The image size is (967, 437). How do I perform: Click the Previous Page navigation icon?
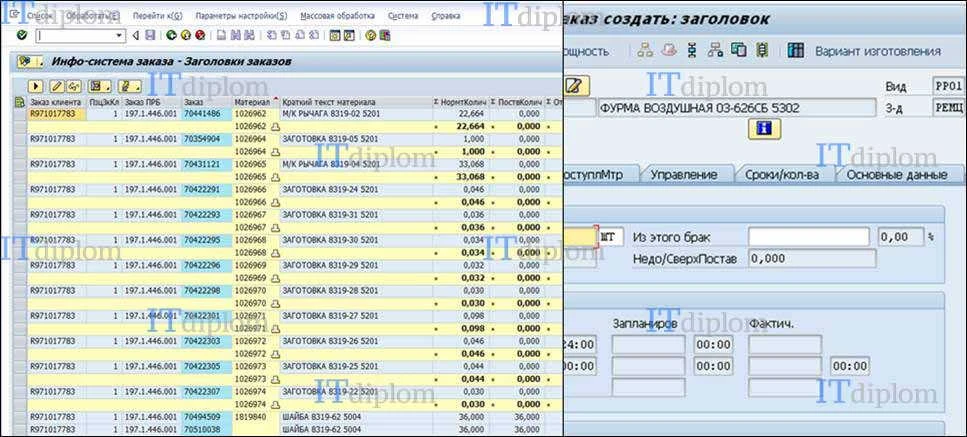point(286,36)
